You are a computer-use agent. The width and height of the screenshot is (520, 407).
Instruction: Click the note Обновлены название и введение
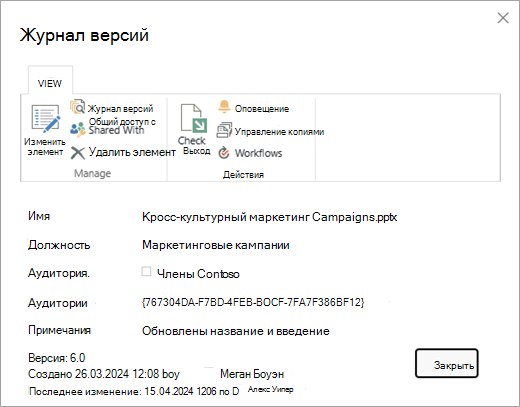coord(236,331)
